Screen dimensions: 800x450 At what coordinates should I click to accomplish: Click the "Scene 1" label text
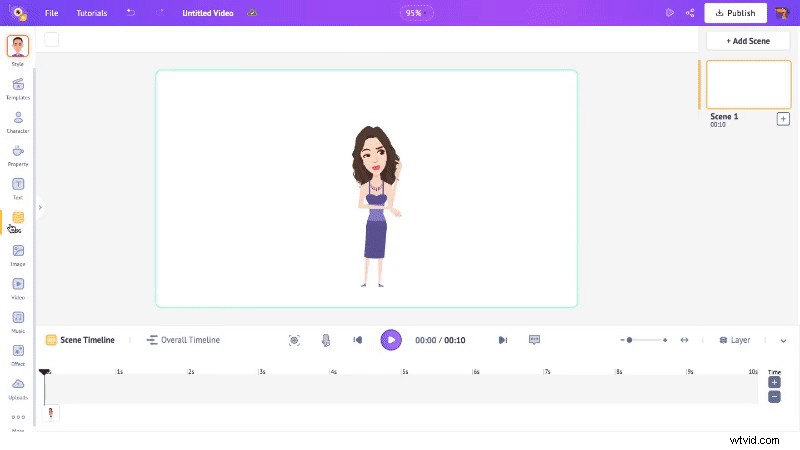pos(724,116)
